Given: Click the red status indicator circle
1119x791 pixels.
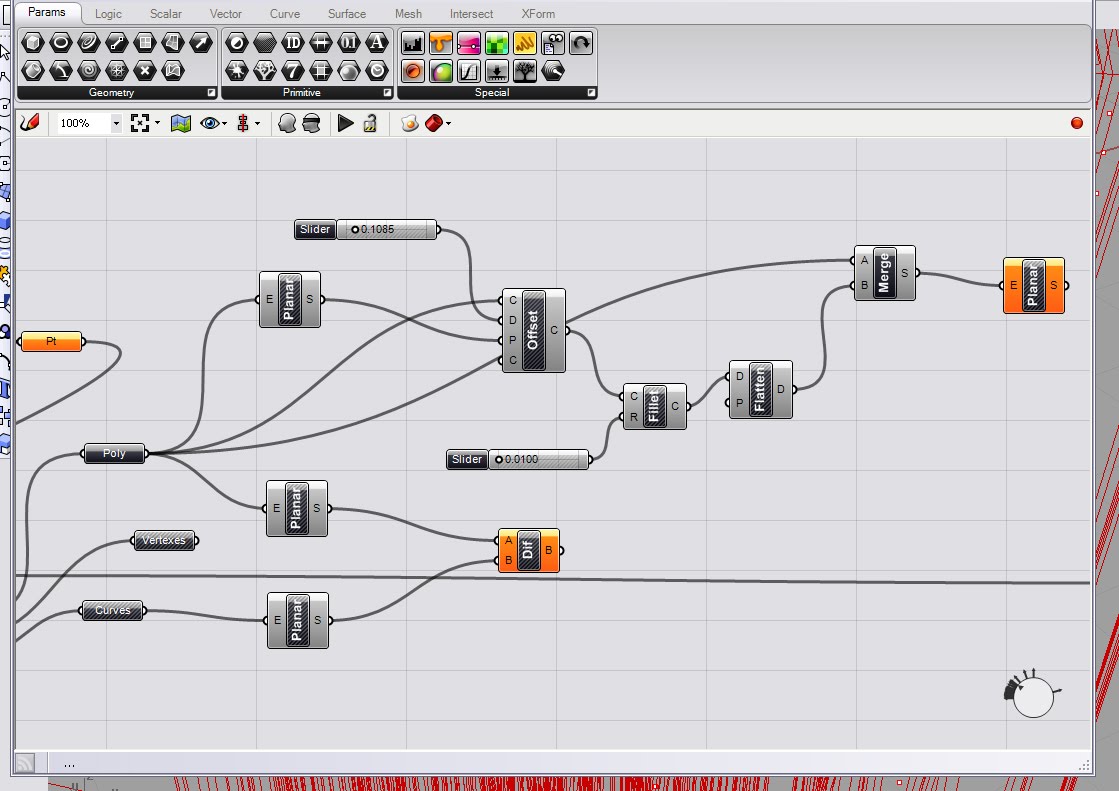Looking at the screenshot, I should tap(1077, 123).
